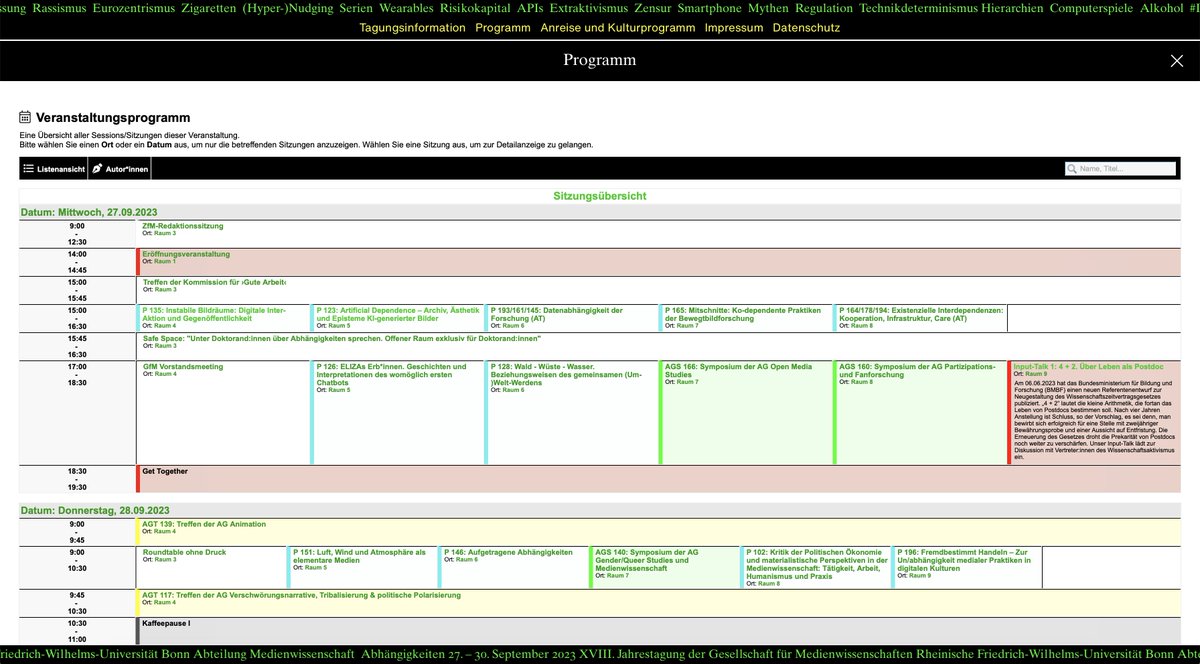Open GfM Vorstandsmeeting session
Viewport: 1200px width, 664px height.
click(x=182, y=366)
